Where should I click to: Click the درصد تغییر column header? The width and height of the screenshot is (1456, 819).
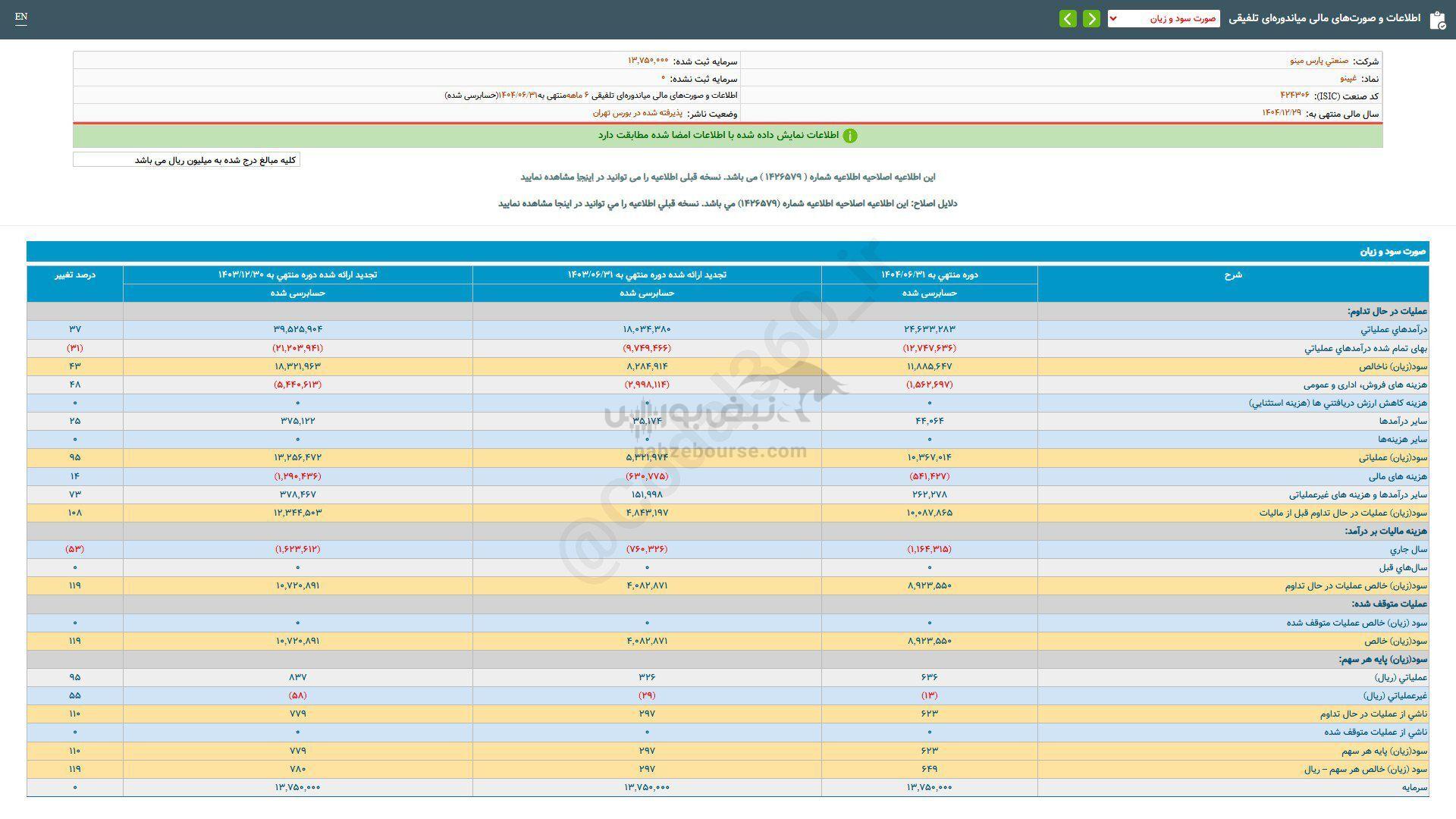[x=76, y=275]
